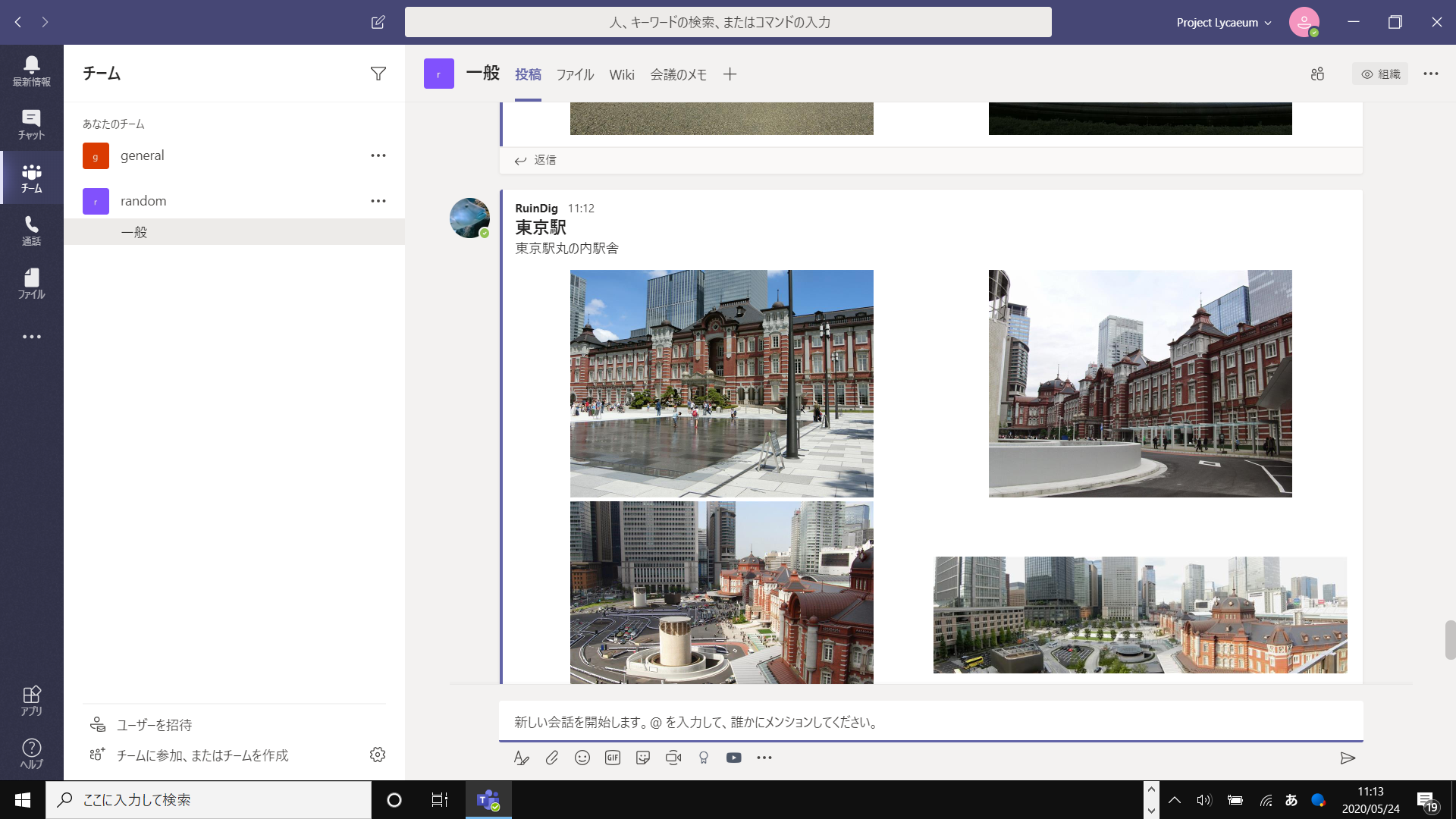Toggle the 組織 visibility eye button
Screen dimensions: 1456x819
1380,74
